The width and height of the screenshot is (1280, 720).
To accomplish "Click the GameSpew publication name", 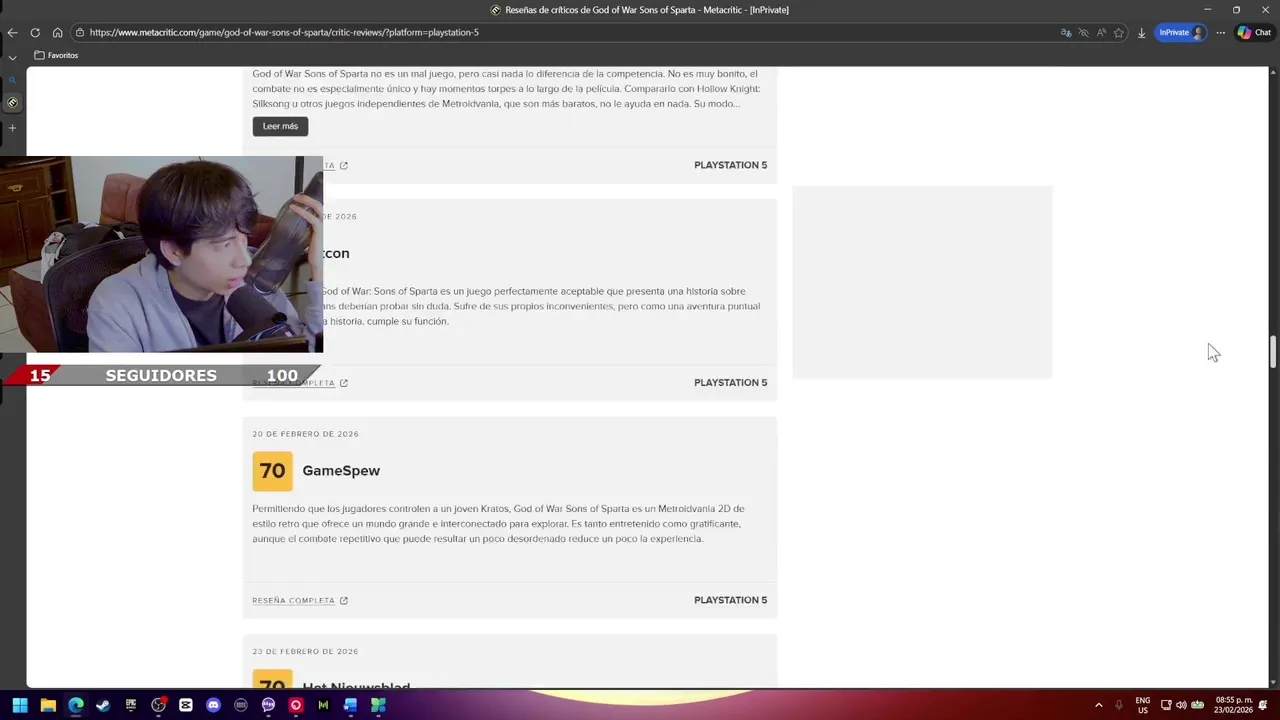I will click(341, 470).
